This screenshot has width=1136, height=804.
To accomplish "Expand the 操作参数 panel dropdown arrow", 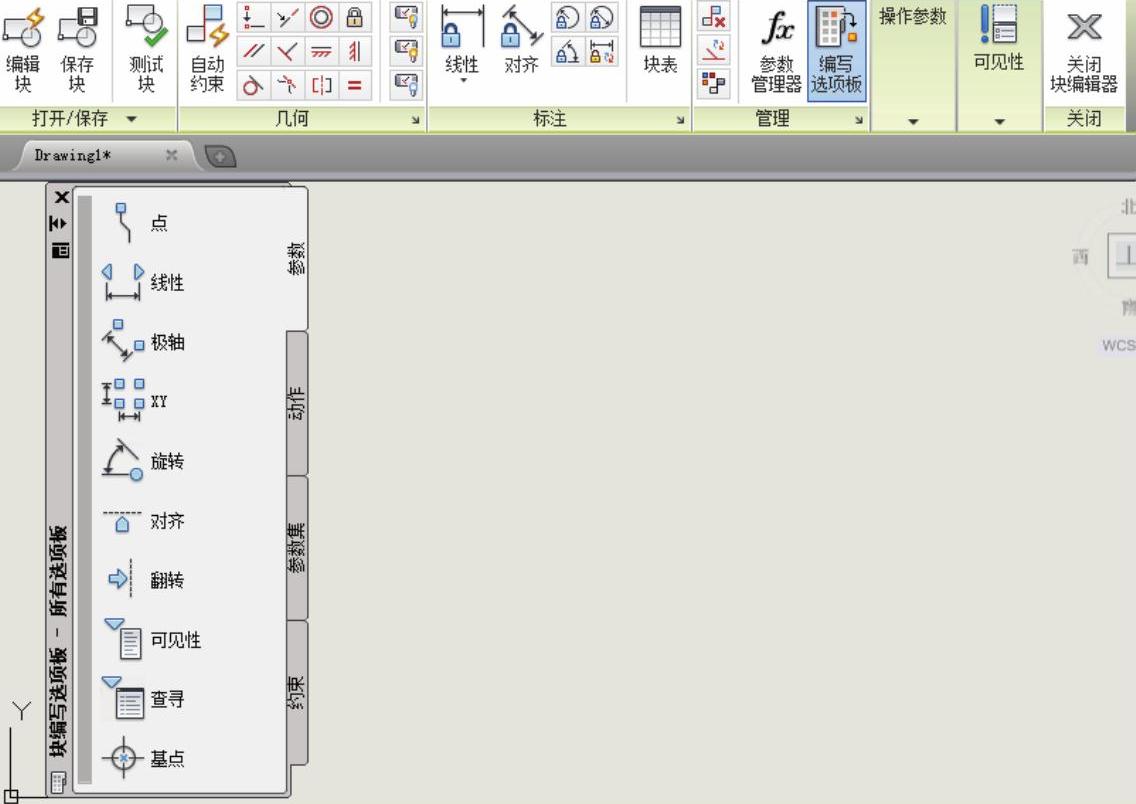I will coord(912,121).
